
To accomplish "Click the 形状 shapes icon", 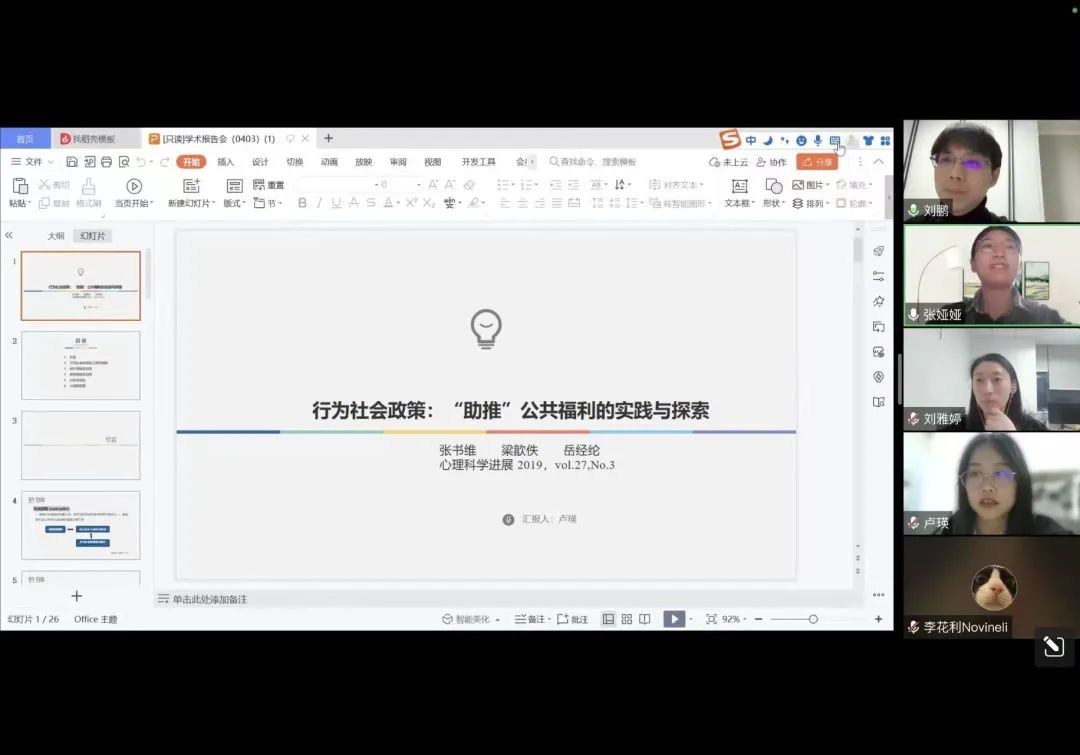I will pos(773,186).
